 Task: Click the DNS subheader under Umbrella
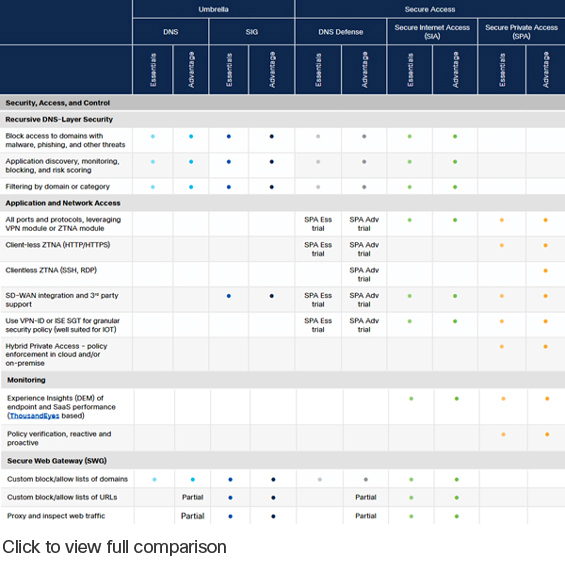[171, 32]
